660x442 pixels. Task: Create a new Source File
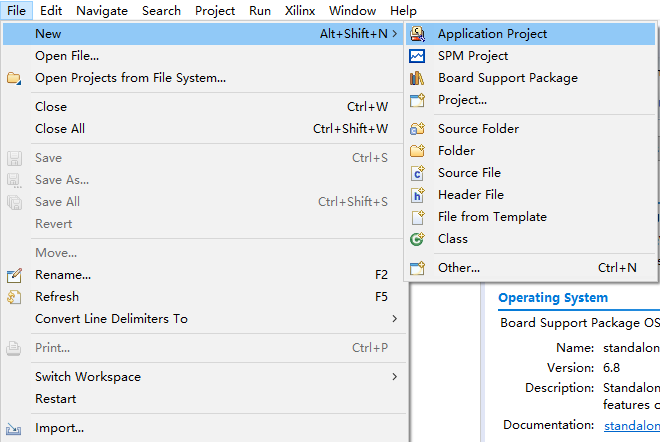[x=531, y=173]
